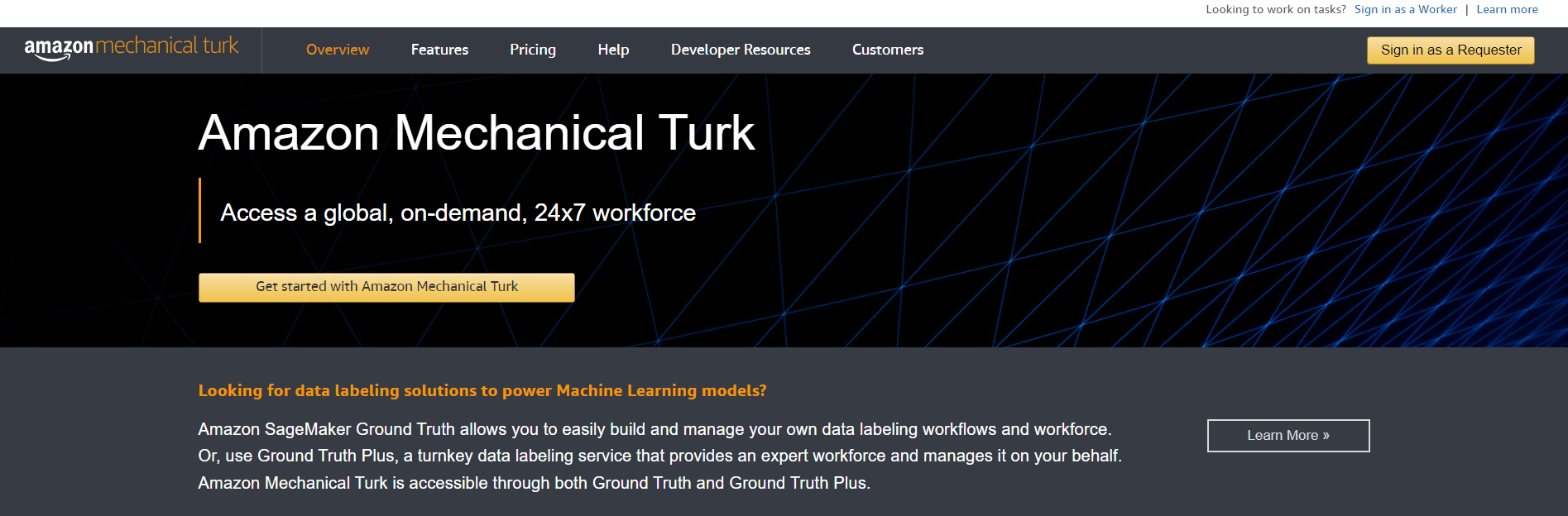The width and height of the screenshot is (1568, 516).
Task: Click the Amazon Mechanical Turk hero heading
Action: (x=477, y=132)
